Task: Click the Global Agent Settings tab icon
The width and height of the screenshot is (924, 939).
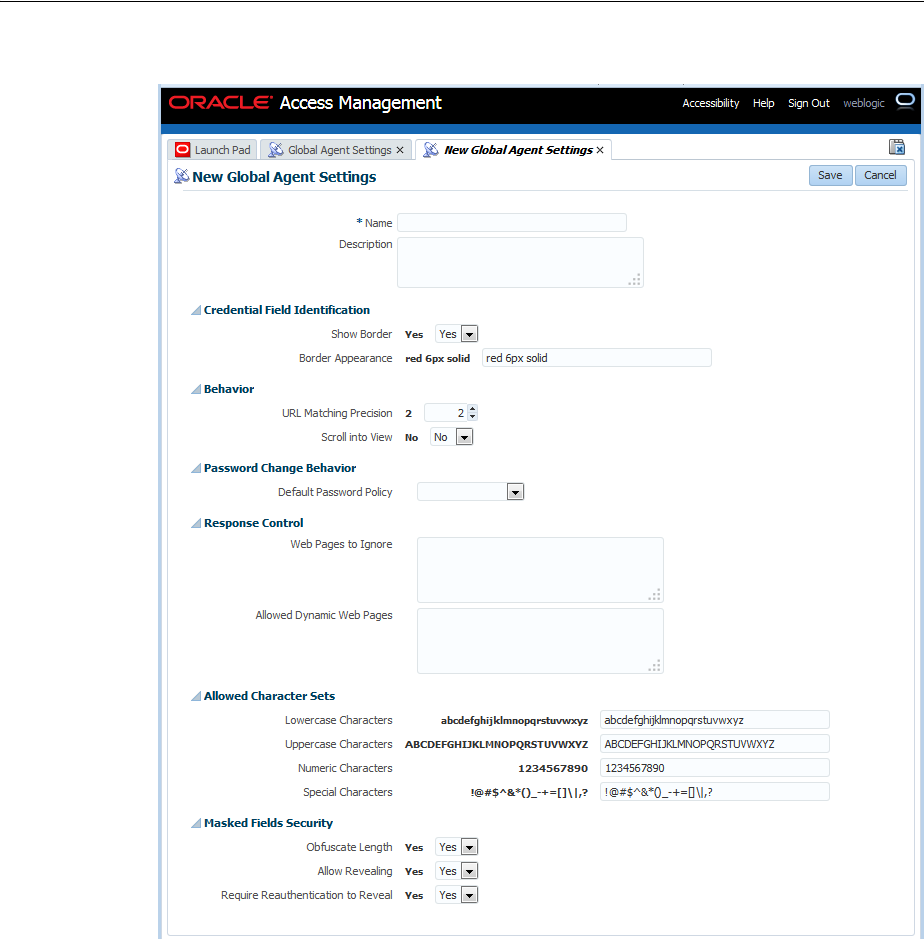Action: click(x=275, y=150)
